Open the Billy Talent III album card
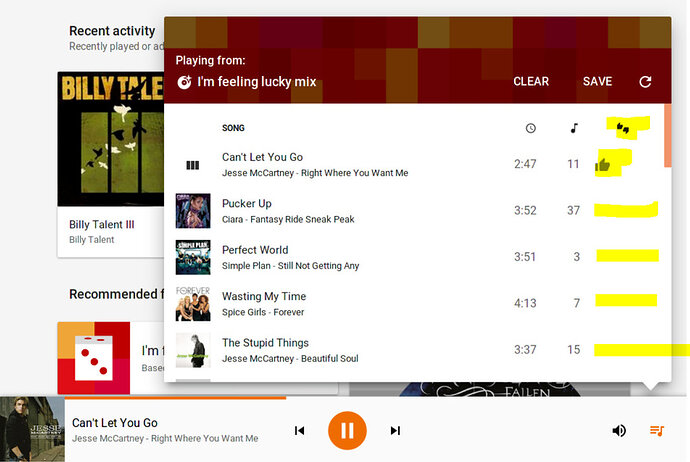This screenshot has width=690, height=462. coord(111,164)
